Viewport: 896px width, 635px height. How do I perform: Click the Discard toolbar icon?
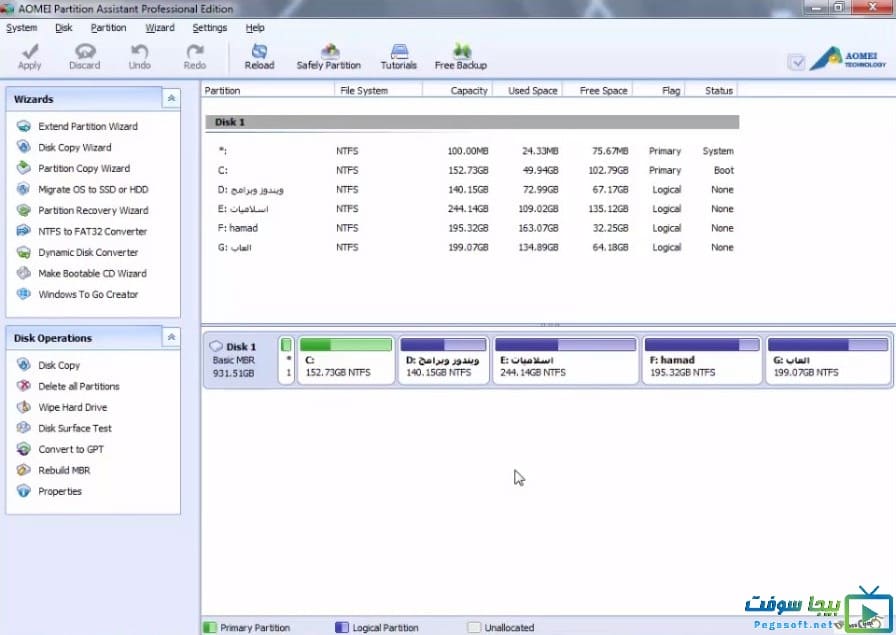pyautogui.click(x=85, y=51)
